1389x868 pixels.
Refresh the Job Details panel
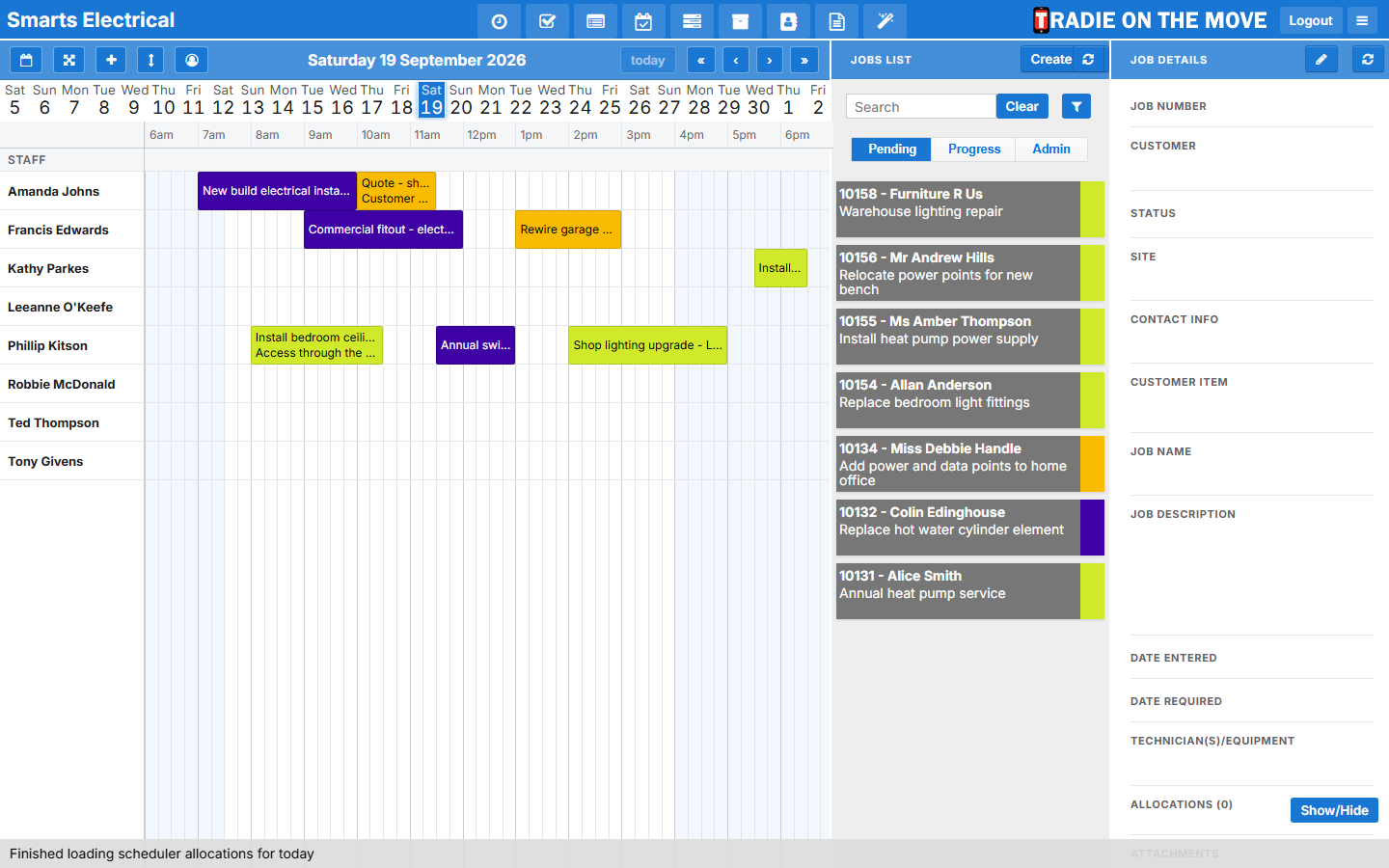[x=1368, y=60]
